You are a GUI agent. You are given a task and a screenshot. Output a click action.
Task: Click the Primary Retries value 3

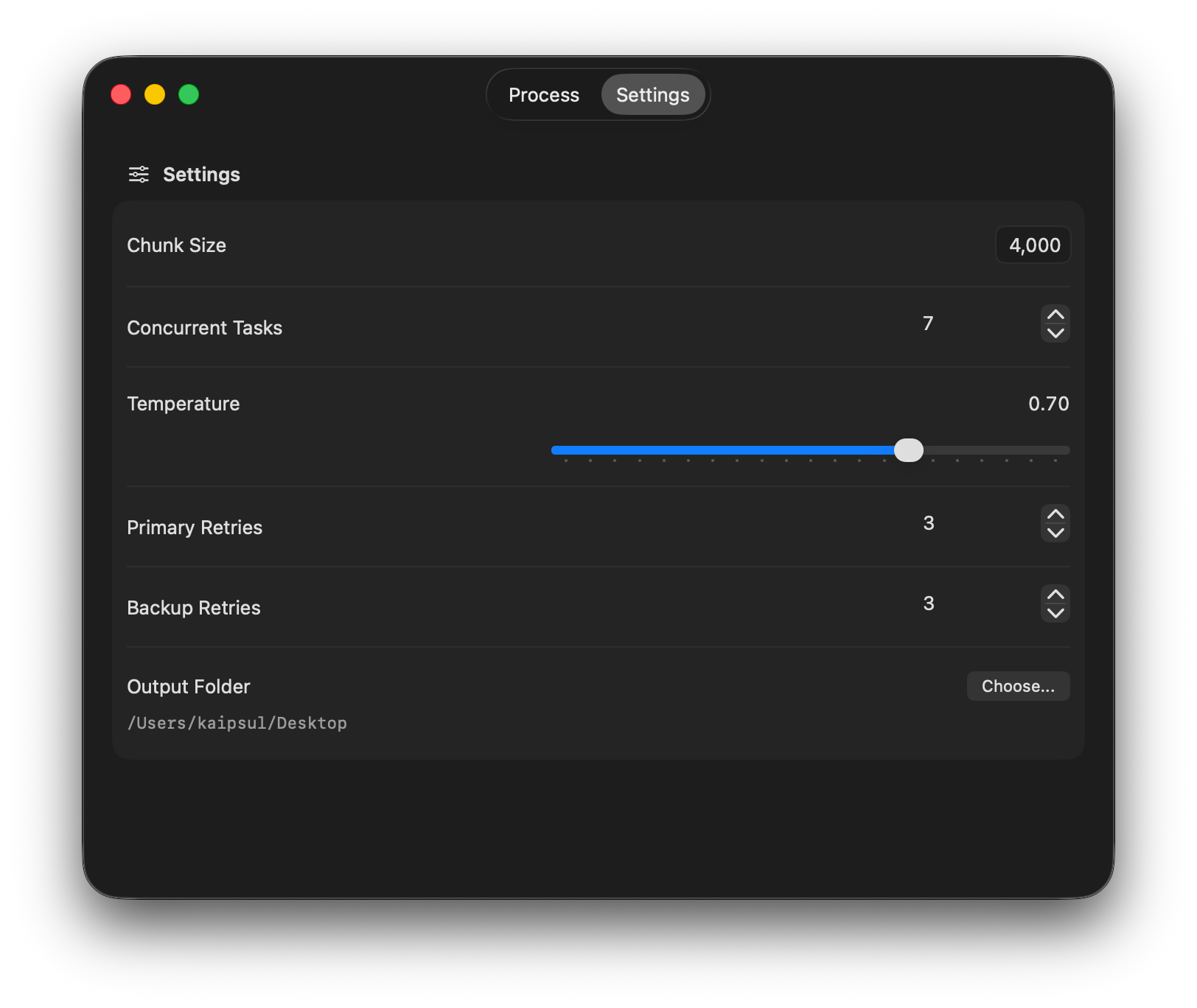928,523
